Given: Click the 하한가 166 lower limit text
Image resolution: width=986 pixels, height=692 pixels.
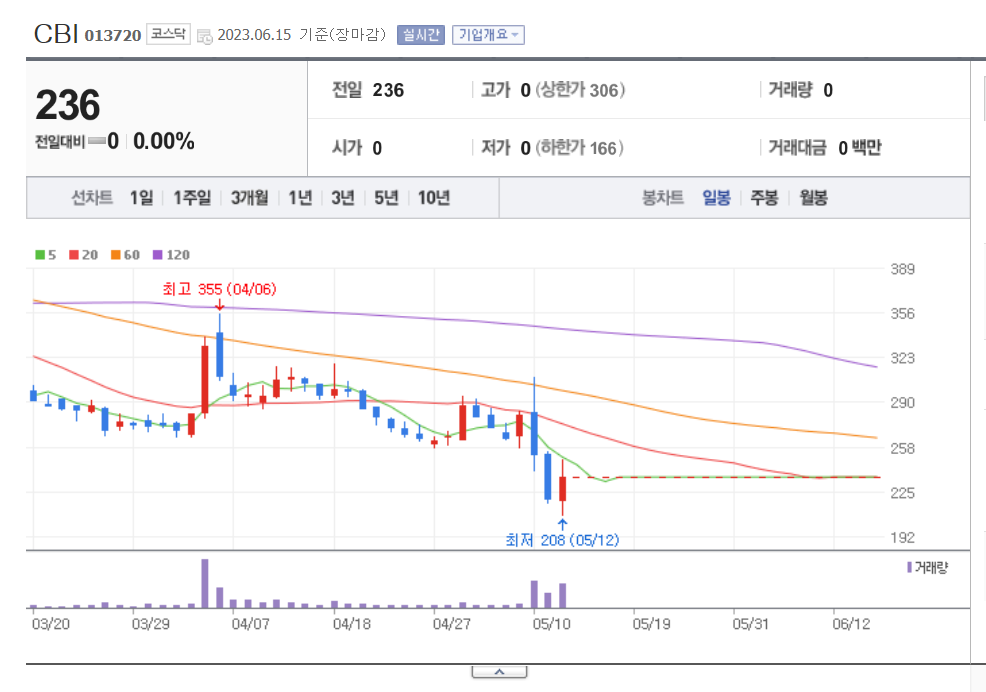Looking at the screenshot, I should pos(580,148).
